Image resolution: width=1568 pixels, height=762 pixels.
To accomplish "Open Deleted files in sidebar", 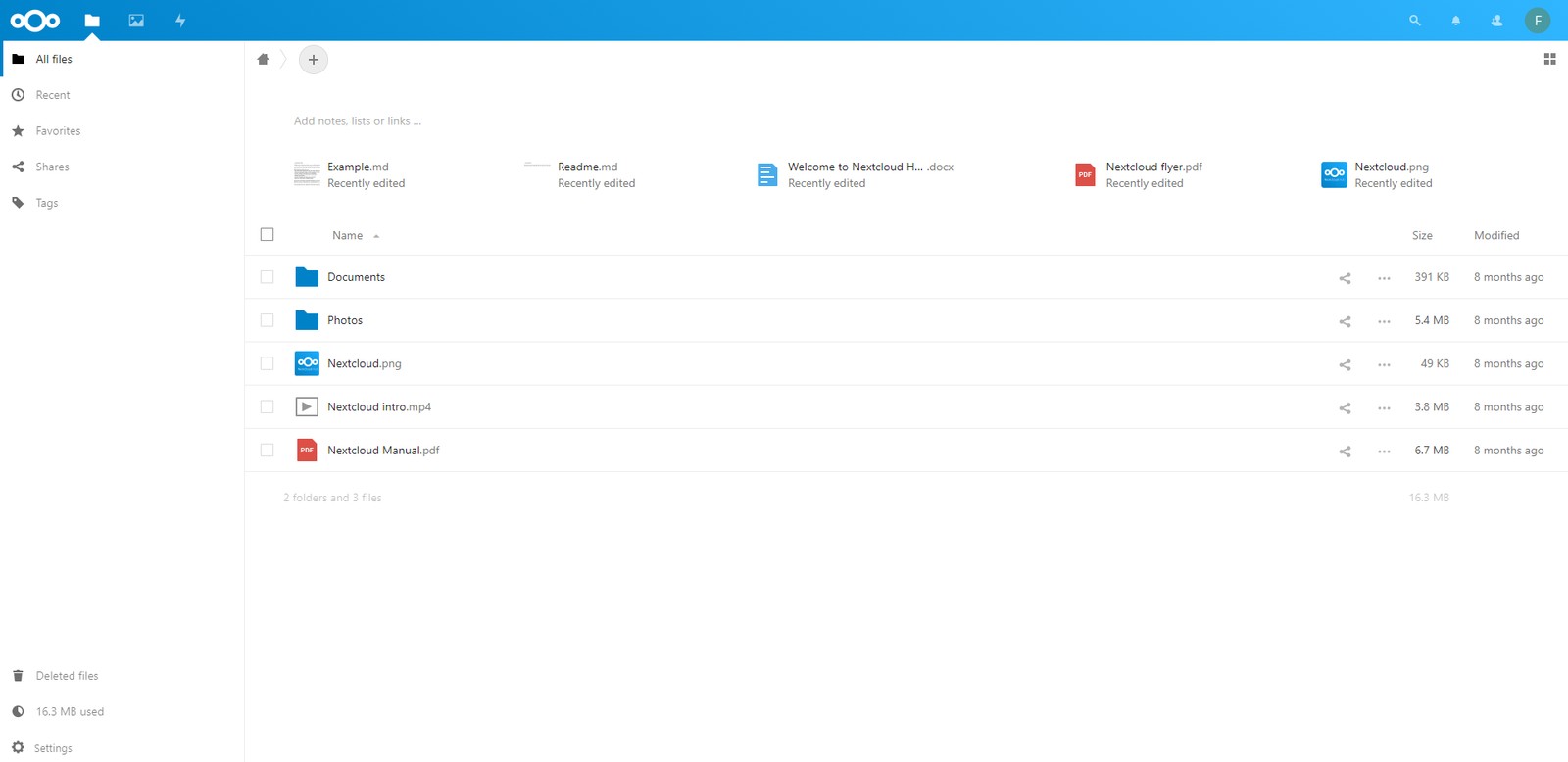I will click(x=122, y=676).
